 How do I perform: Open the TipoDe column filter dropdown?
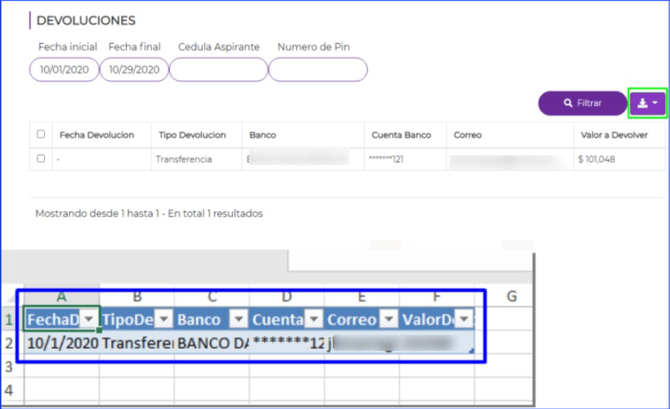coord(164,319)
